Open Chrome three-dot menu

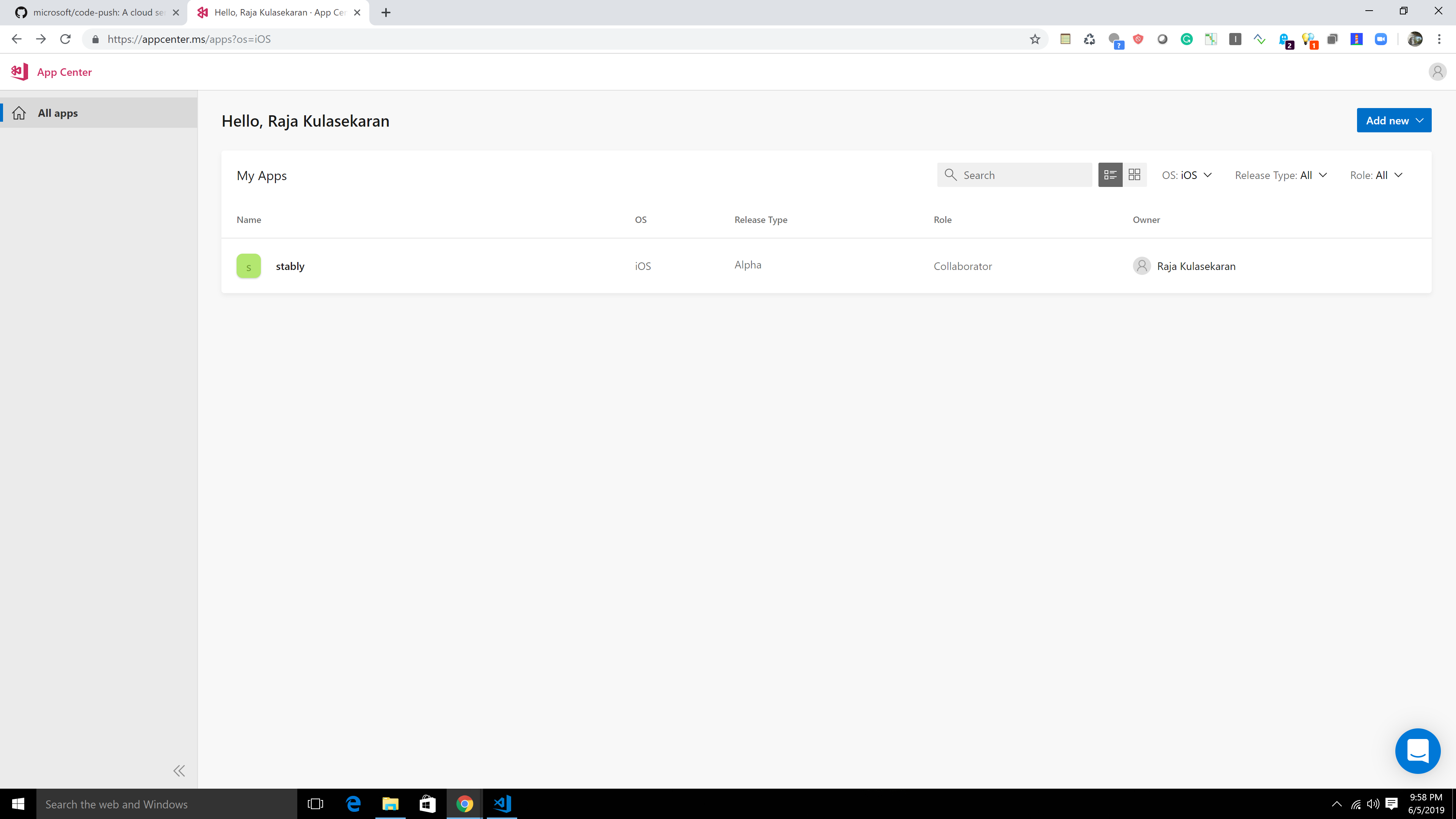pyautogui.click(x=1440, y=39)
